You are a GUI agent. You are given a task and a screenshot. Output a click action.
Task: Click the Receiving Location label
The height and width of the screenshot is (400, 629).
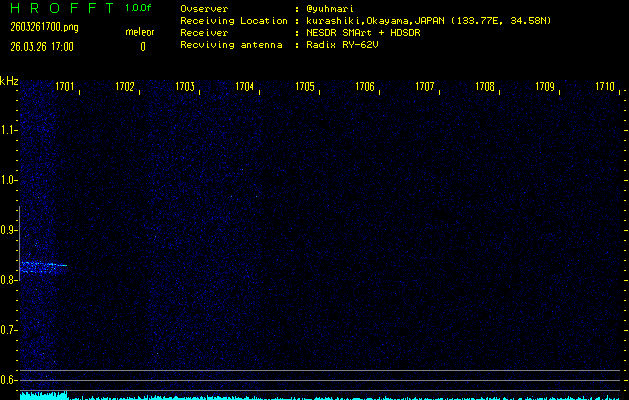pyautogui.click(x=234, y=21)
